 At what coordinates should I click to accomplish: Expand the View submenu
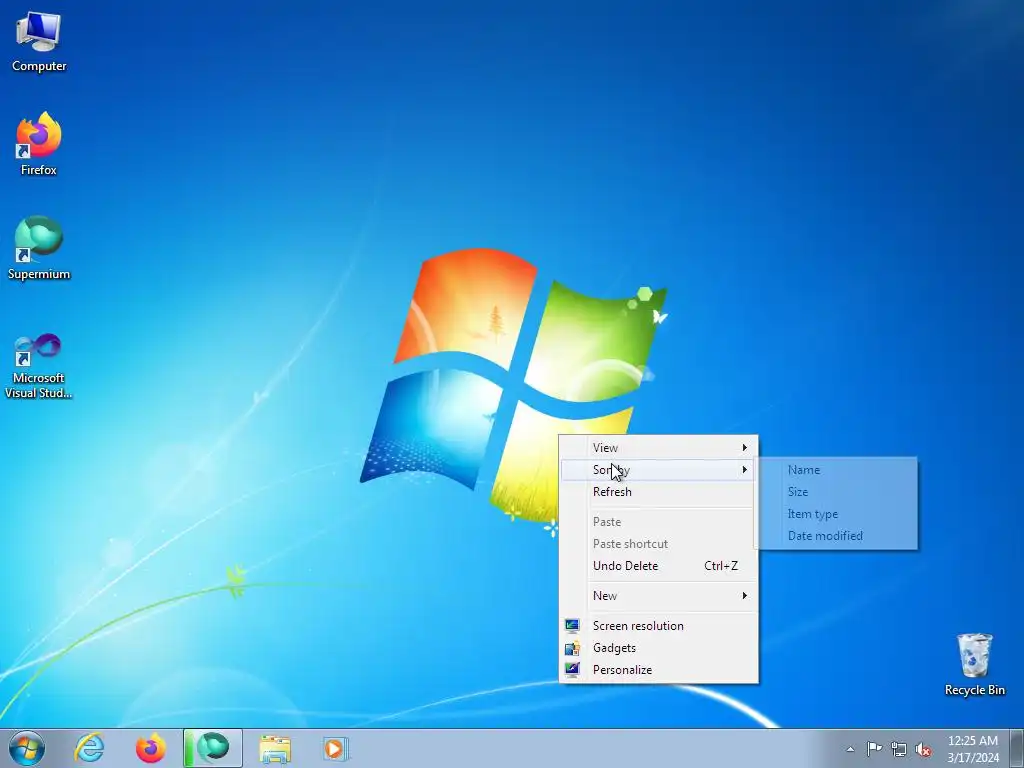pyautogui.click(x=658, y=447)
